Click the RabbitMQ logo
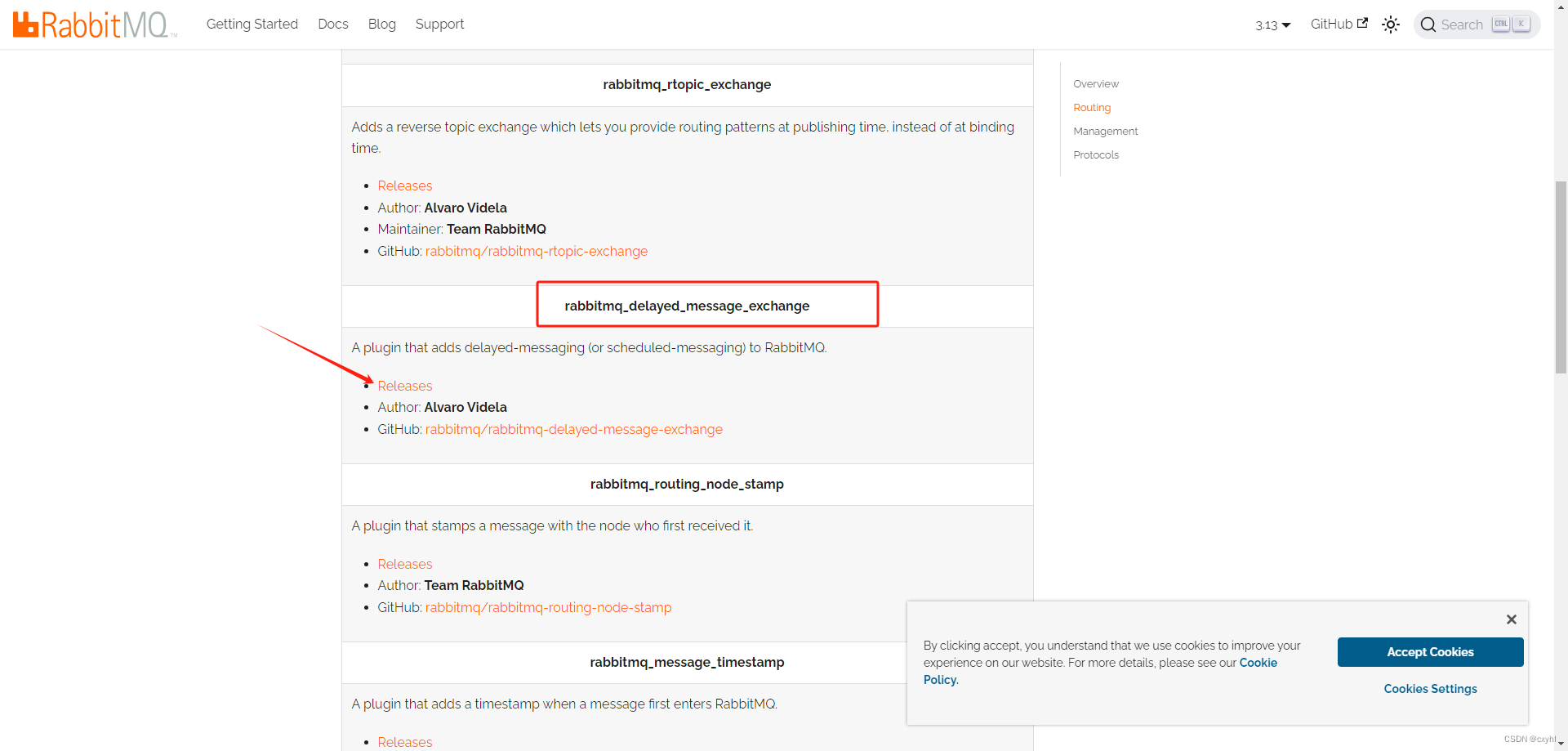1568x751 pixels. click(x=95, y=25)
